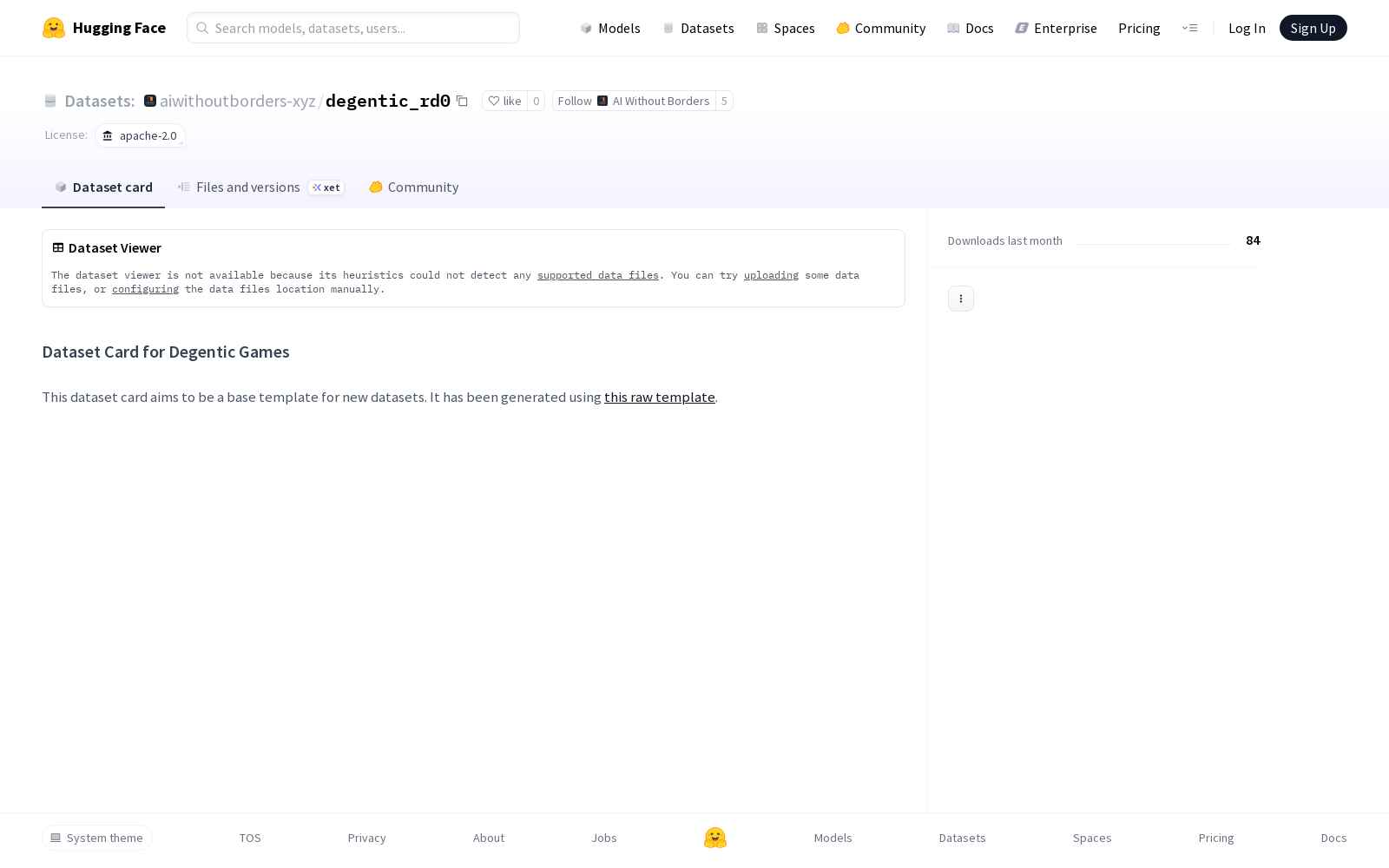Click the Log In link
This screenshot has height=868, width=1389.
coord(1247,28)
